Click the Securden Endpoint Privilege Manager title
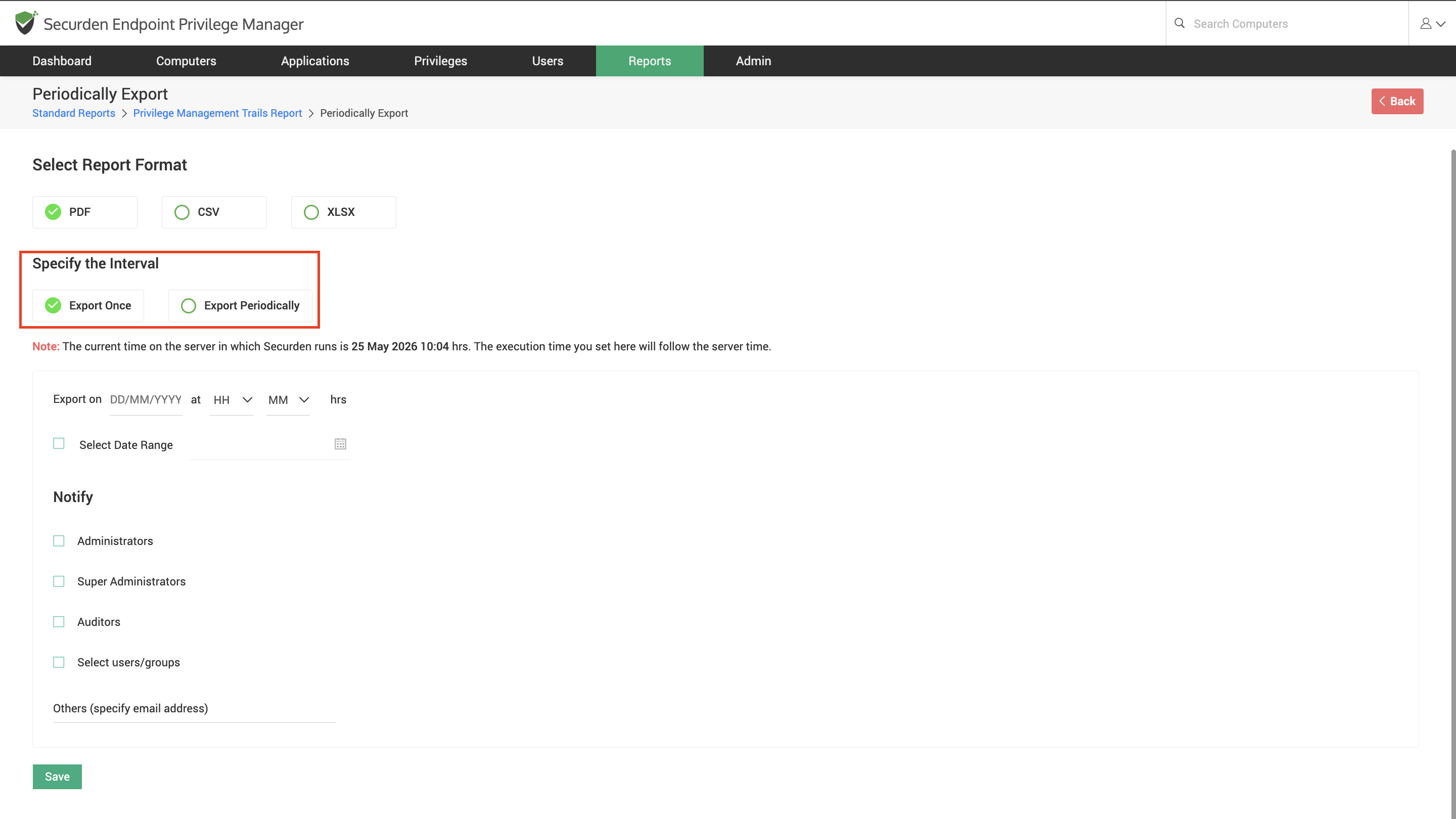1456x819 pixels. pos(173,24)
